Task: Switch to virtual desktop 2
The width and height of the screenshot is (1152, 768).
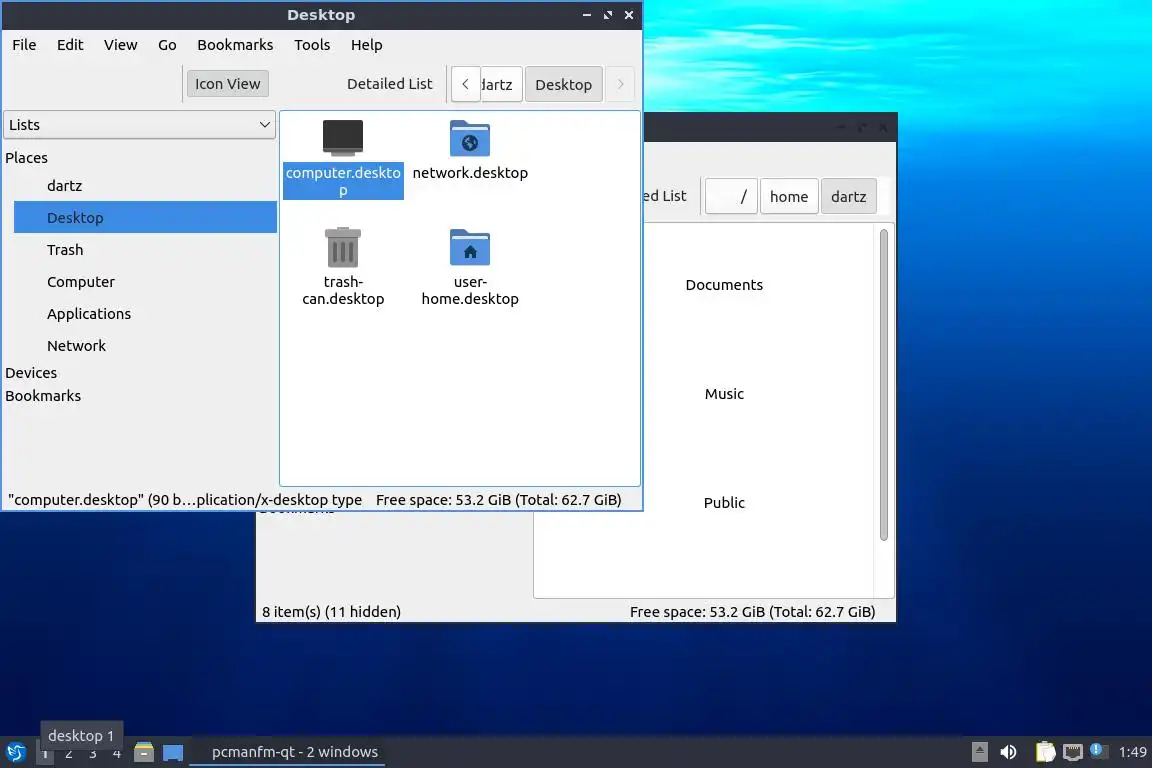Action: tap(69, 753)
